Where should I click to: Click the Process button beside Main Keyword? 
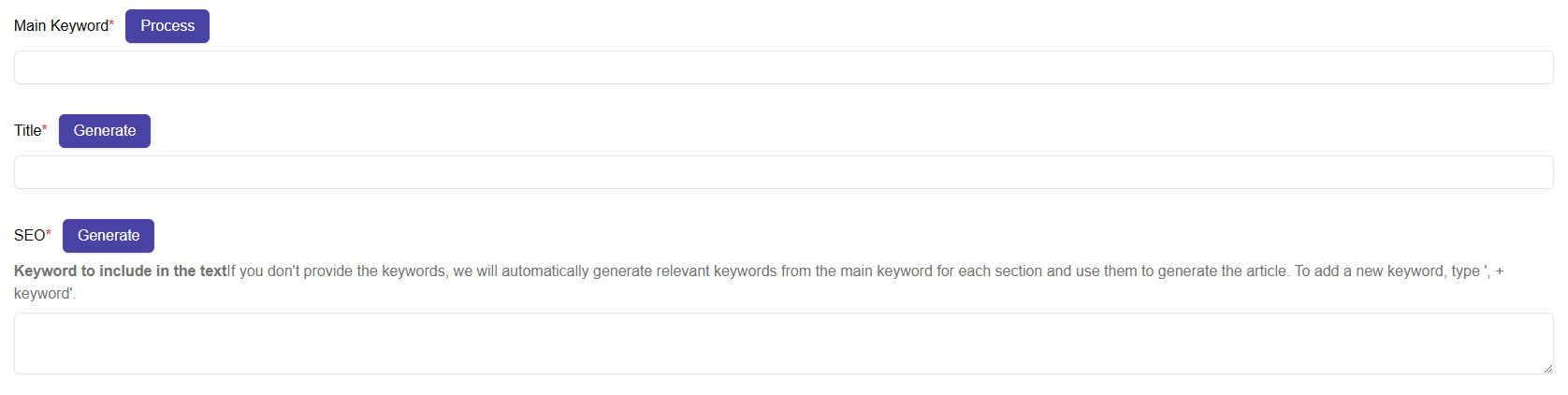tap(167, 26)
